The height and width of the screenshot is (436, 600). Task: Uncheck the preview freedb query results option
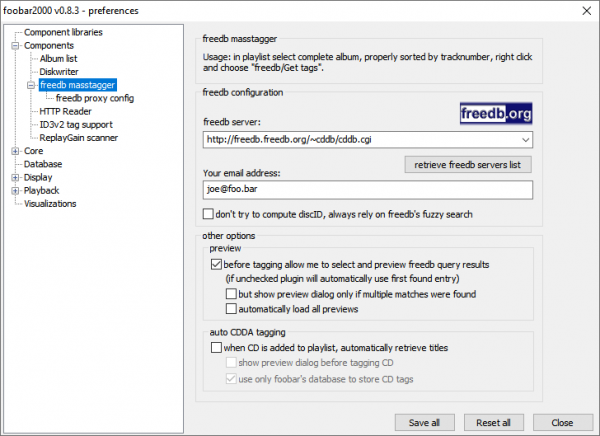coord(217,265)
